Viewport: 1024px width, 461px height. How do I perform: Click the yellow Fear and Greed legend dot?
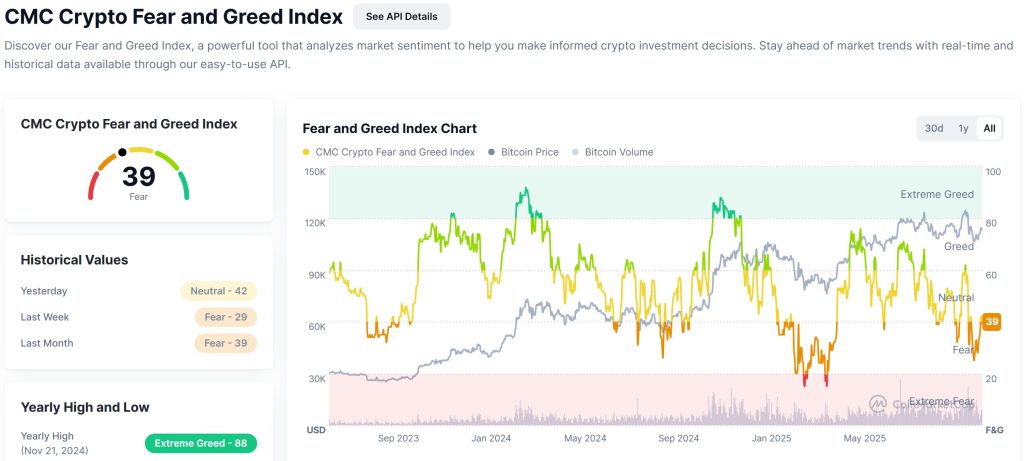pos(306,153)
